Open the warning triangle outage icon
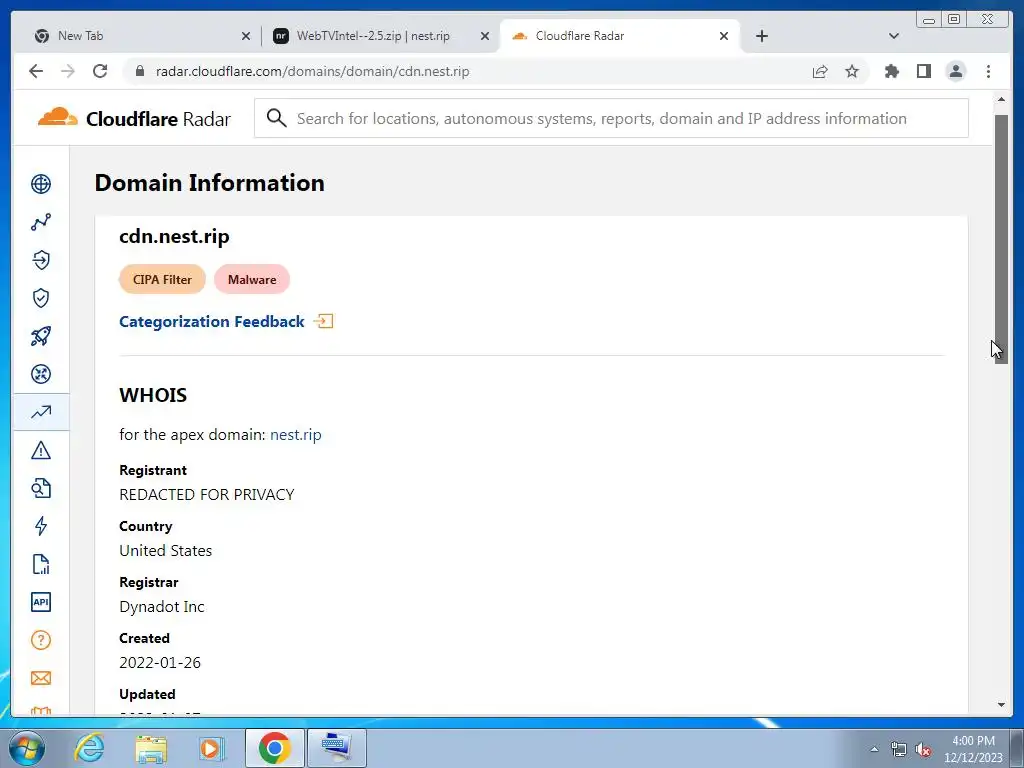Screen dimensions: 1024x768 pyautogui.click(x=40, y=450)
